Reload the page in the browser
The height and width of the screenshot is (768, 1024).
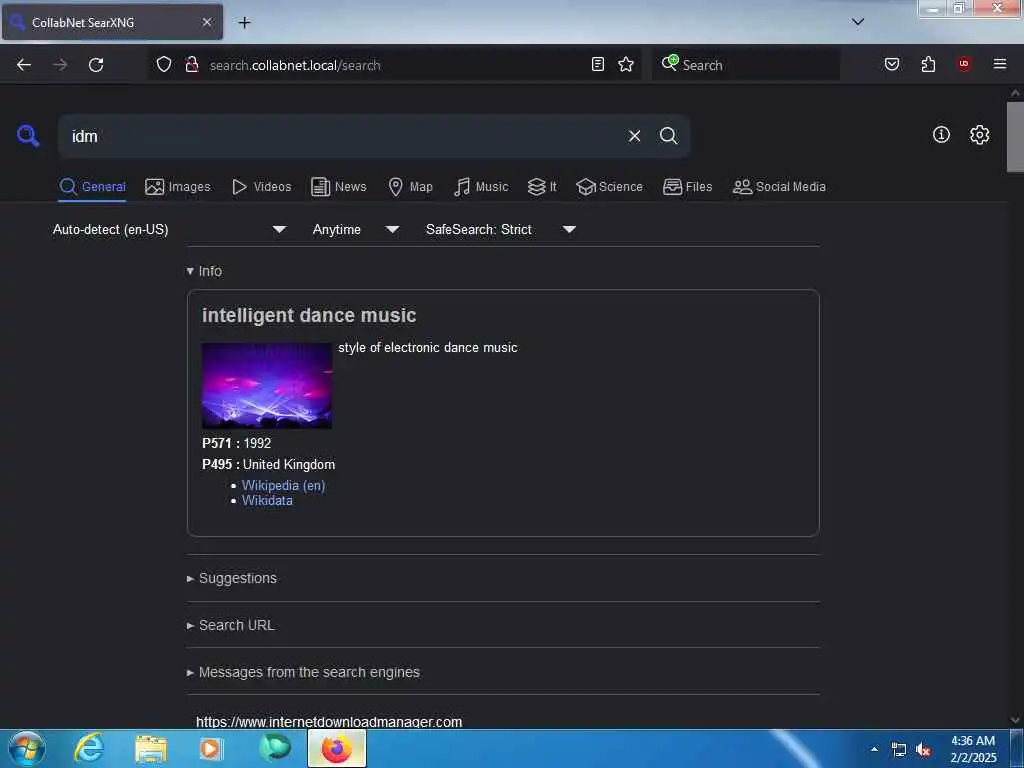pyautogui.click(x=96, y=65)
